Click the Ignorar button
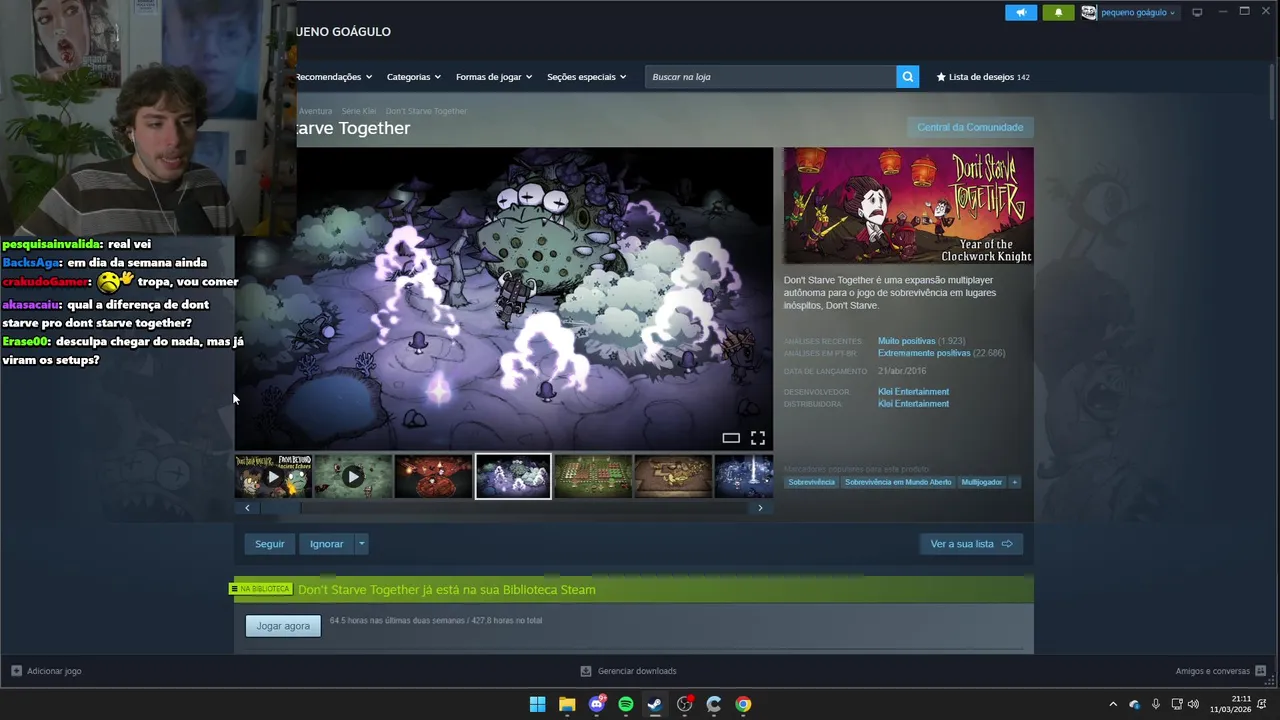Viewport: 1280px width, 720px height. pos(326,544)
